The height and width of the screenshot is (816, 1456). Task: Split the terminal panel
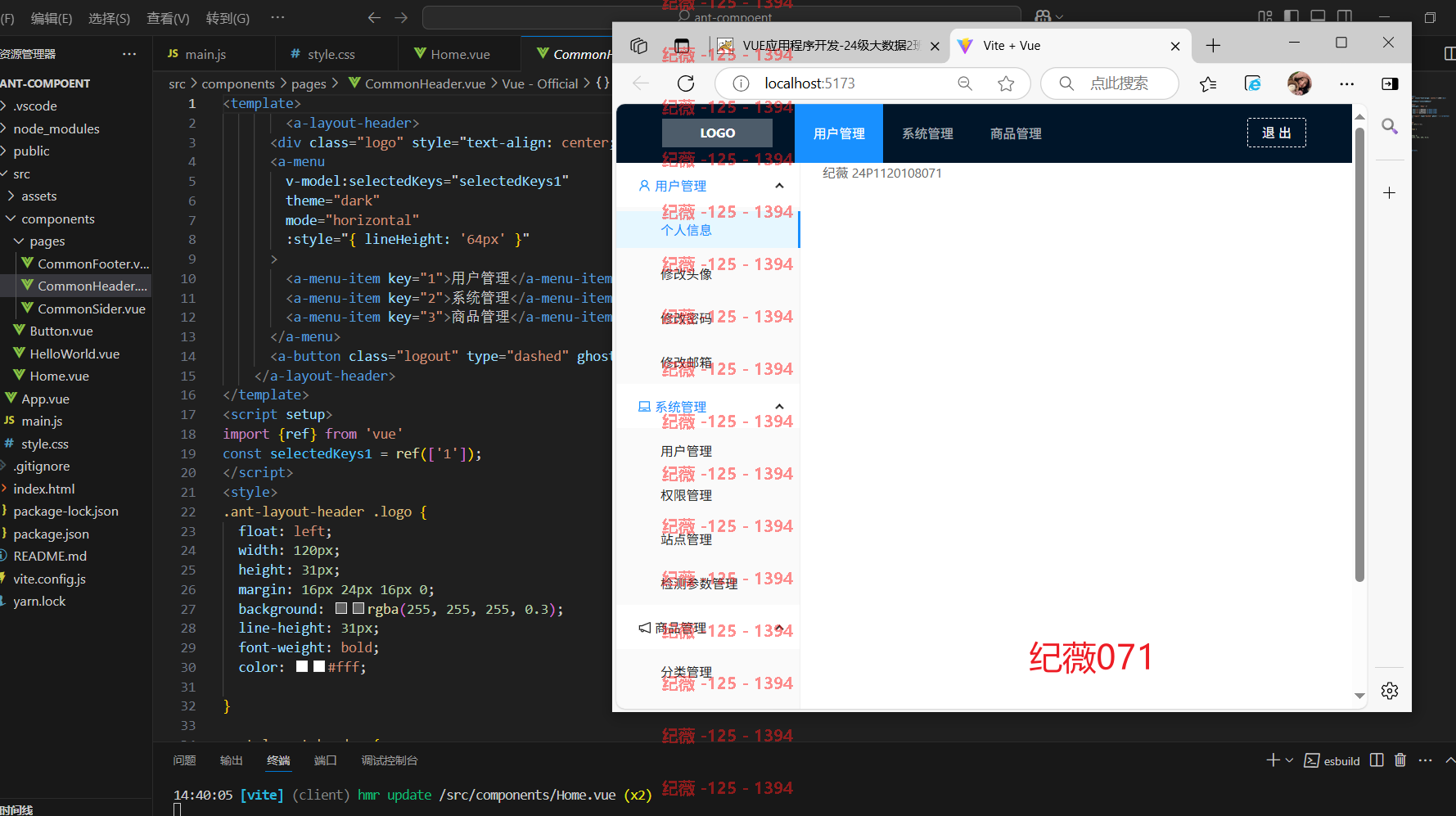click(1377, 760)
